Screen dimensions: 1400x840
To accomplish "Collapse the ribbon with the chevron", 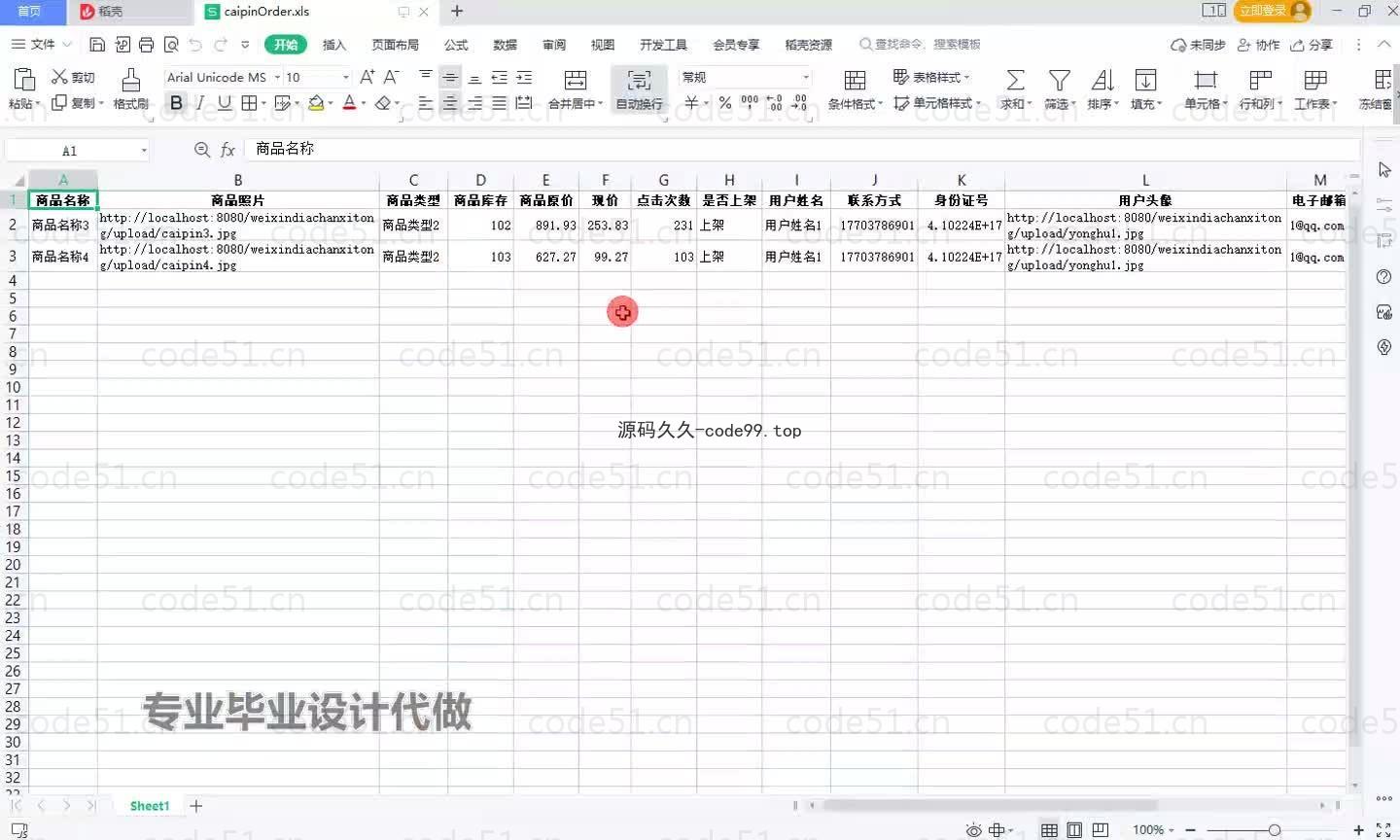I will coord(1384,45).
